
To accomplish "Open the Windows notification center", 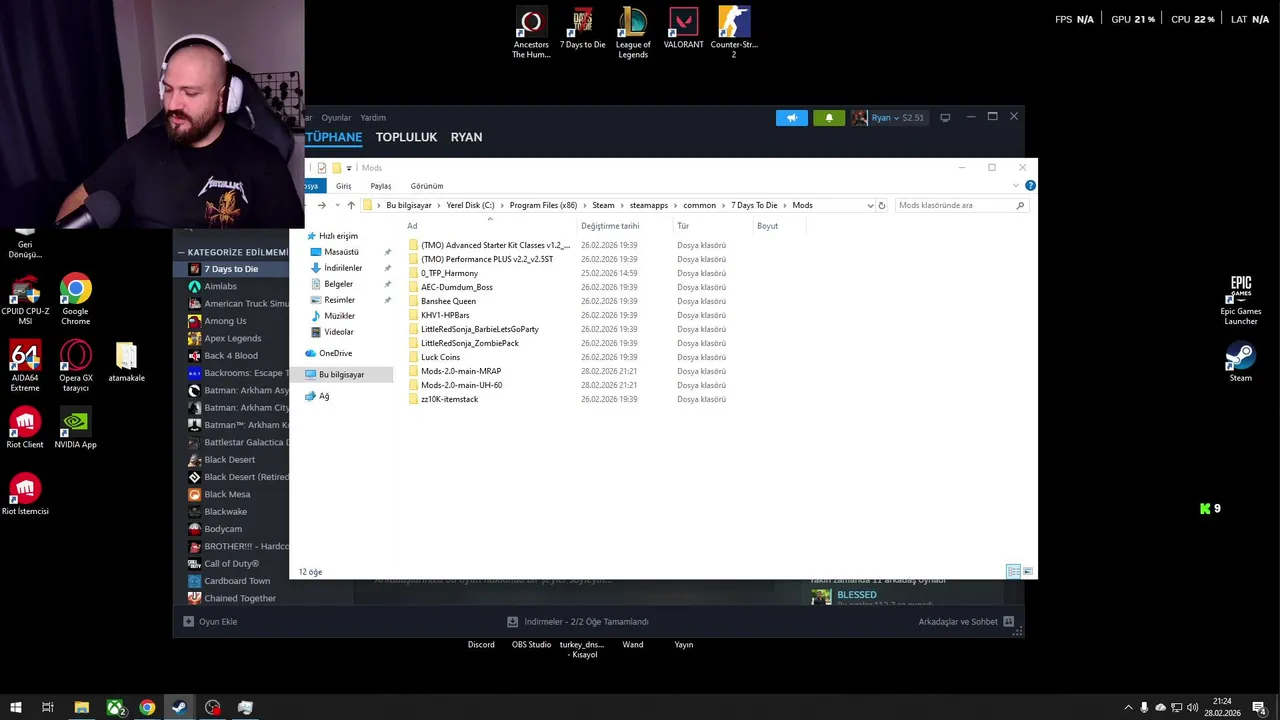I will (x=1259, y=707).
